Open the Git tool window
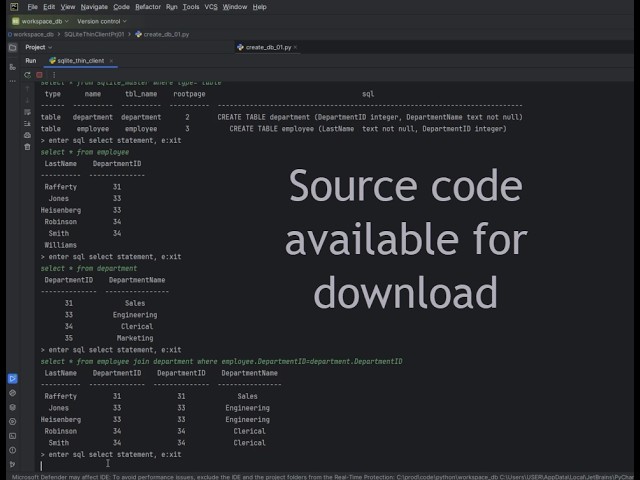The width and height of the screenshot is (640, 480). (13, 464)
